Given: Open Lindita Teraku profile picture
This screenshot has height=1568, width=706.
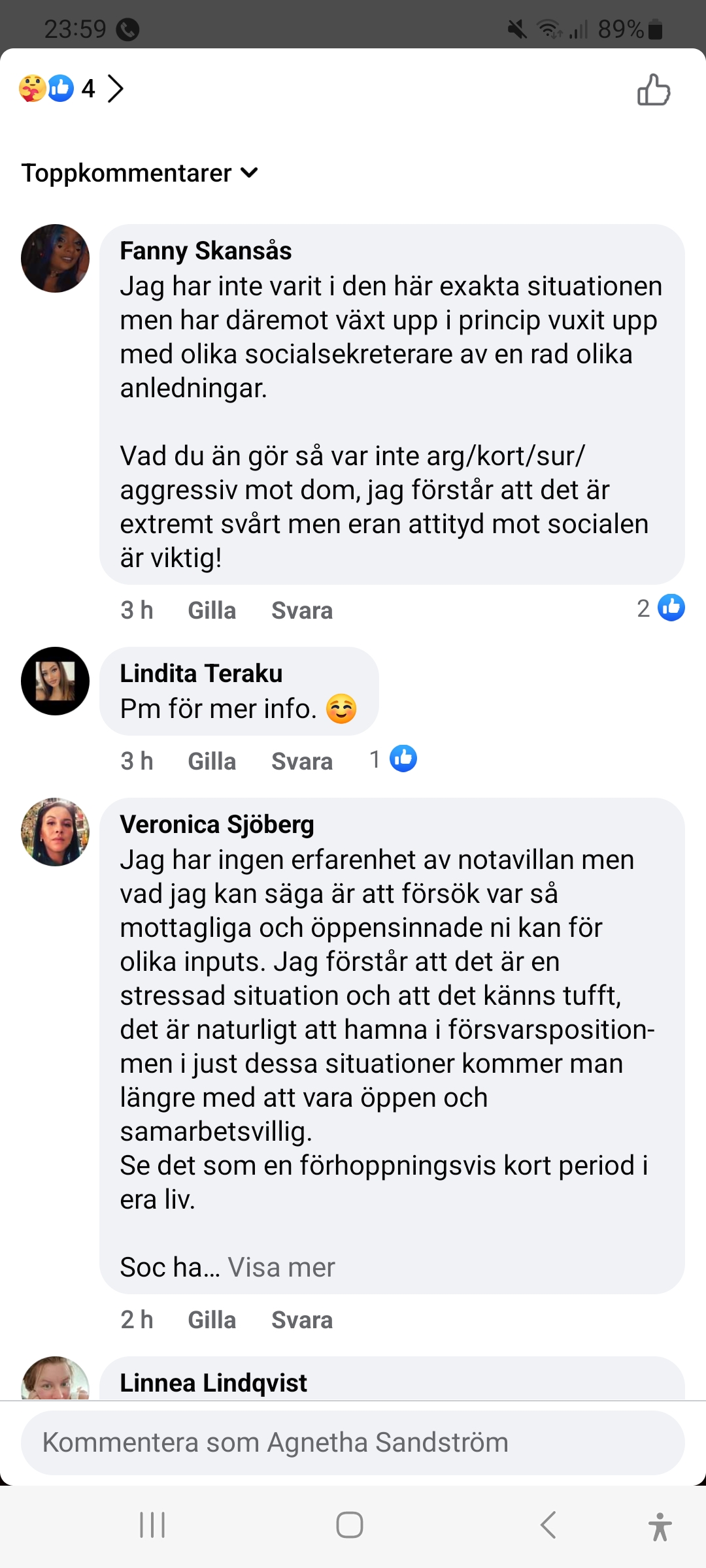Looking at the screenshot, I should [x=55, y=681].
